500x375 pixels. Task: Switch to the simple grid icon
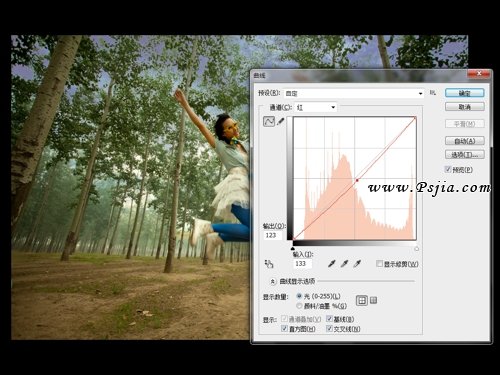coord(362,301)
